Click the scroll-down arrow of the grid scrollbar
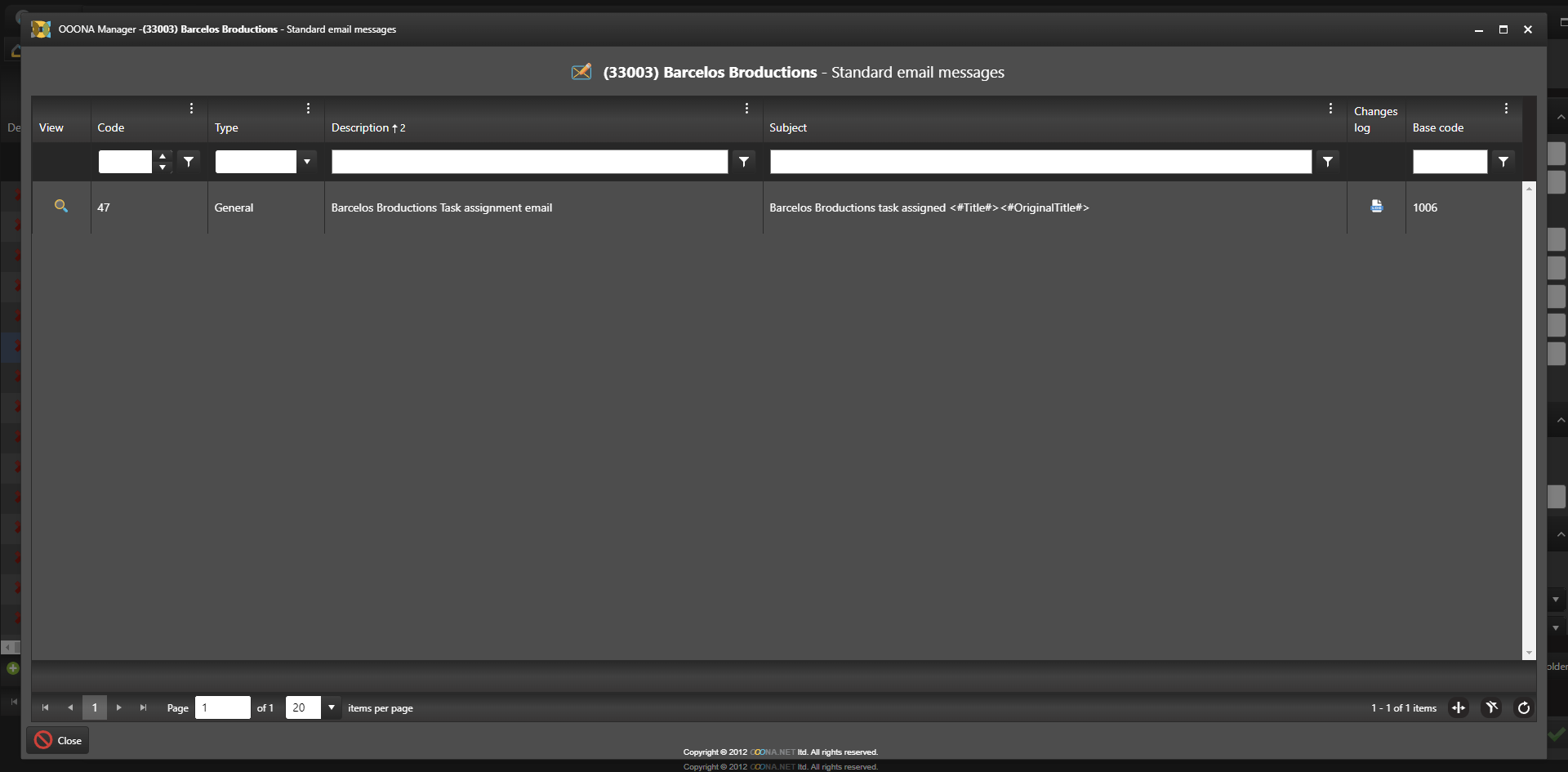This screenshot has width=1568, height=772. (1529, 653)
